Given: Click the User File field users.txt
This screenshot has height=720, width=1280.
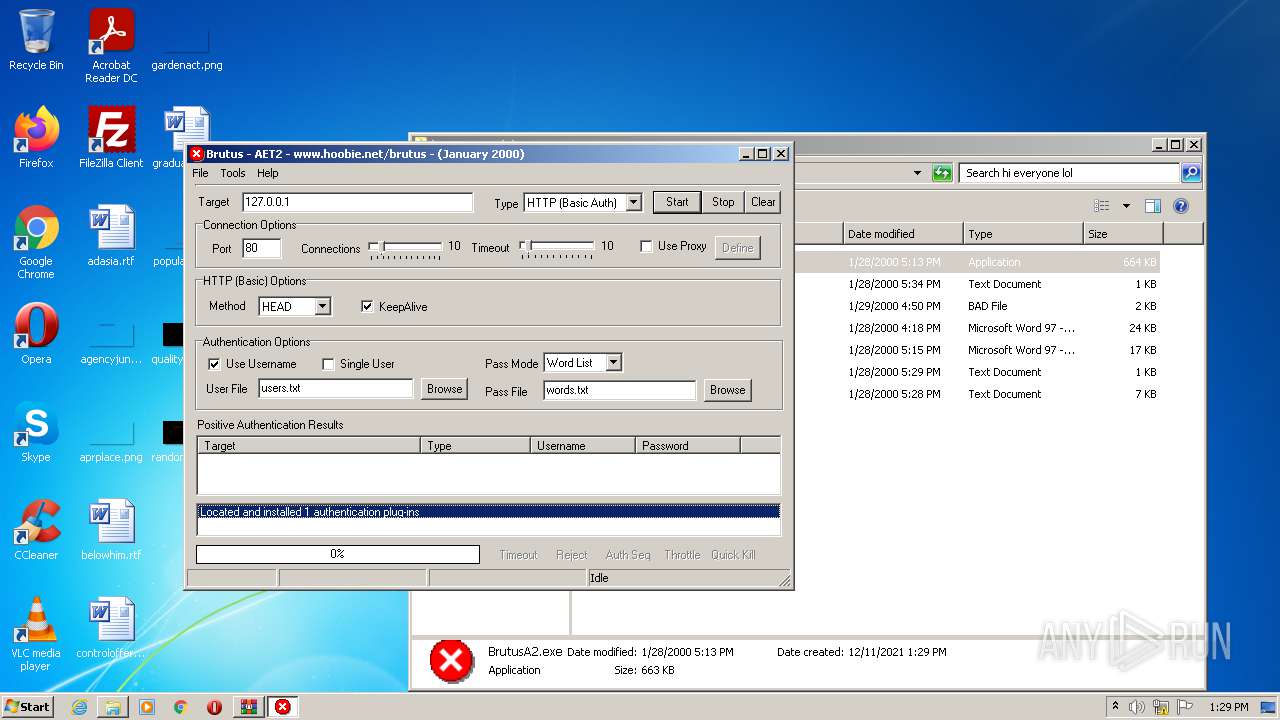Looking at the screenshot, I should pyautogui.click(x=335, y=389).
